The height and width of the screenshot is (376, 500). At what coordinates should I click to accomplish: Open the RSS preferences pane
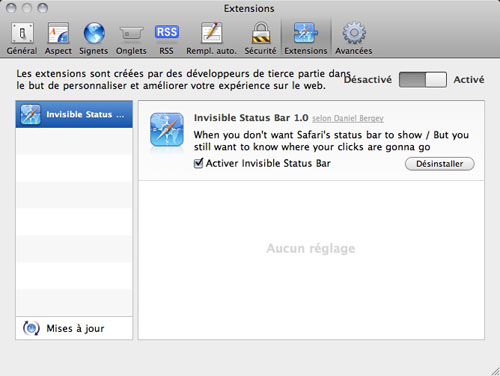point(166,38)
